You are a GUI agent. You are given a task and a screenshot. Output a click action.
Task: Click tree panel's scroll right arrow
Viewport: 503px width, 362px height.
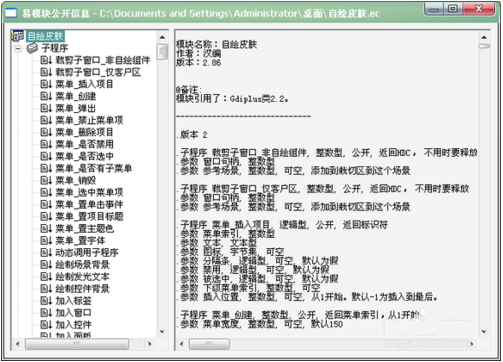click(x=150, y=344)
